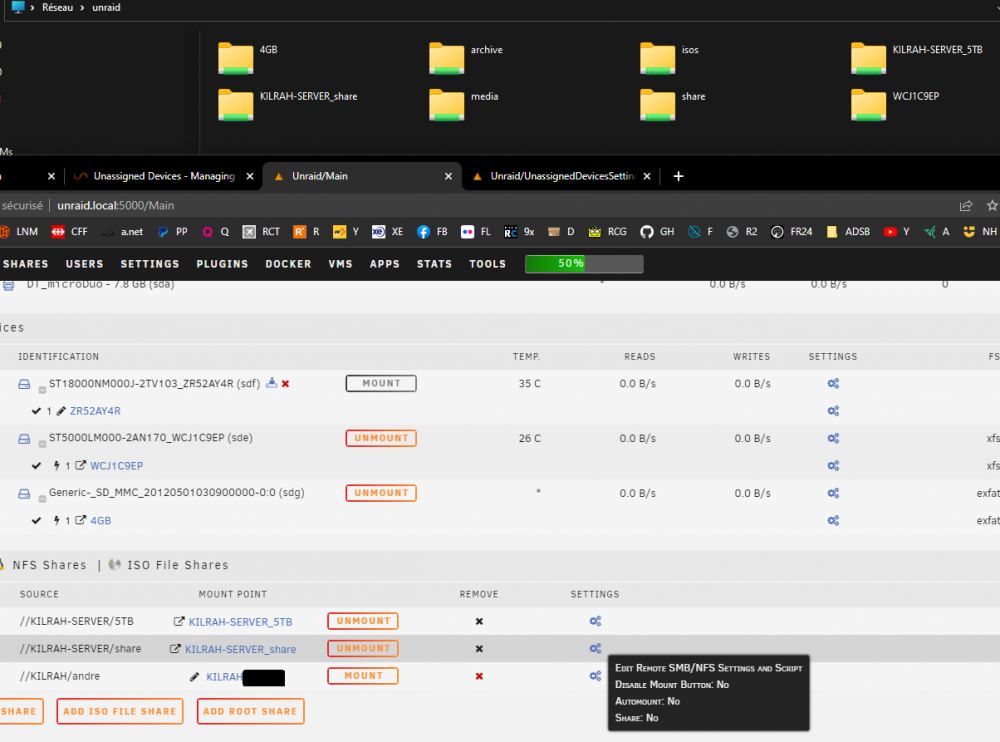Click ADD ISO FILE SHARE button
The width and height of the screenshot is (1000, 742).
[x=120, y=711]
